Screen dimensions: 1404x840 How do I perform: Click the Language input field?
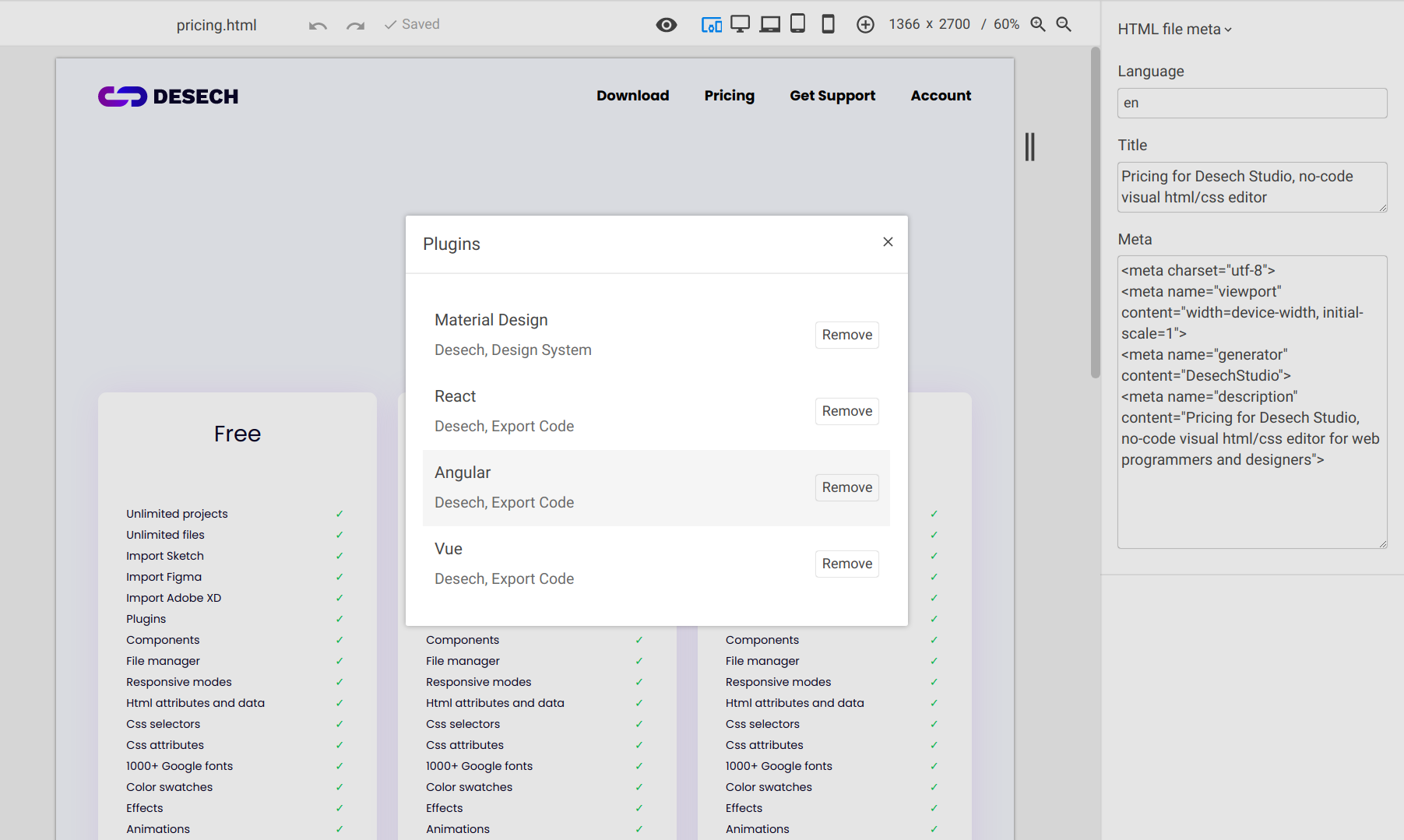click(1252, 103)
